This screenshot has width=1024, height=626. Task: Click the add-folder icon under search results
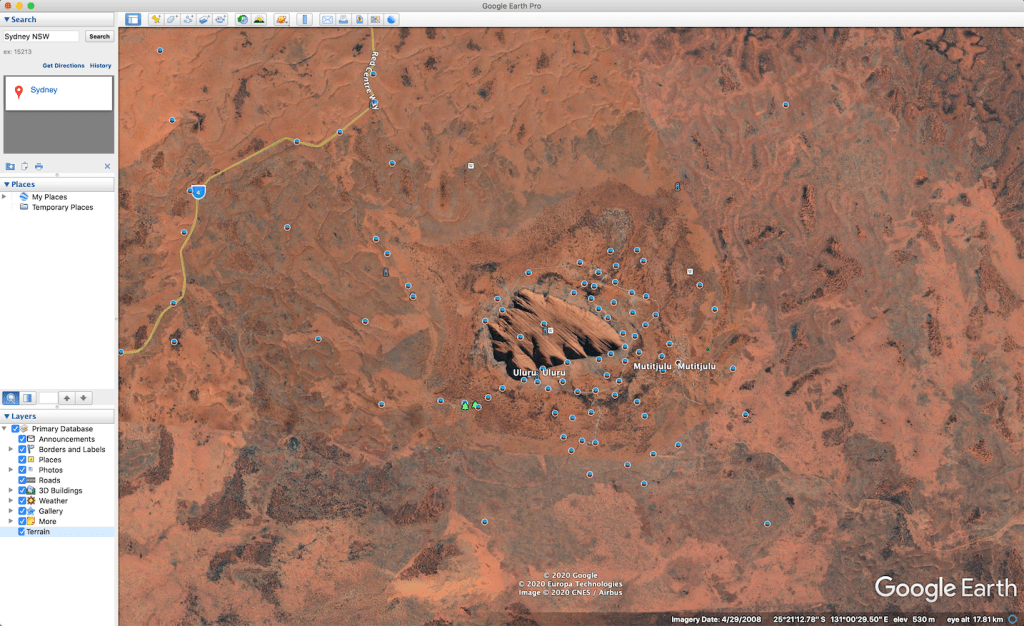(x=10, y=166)
